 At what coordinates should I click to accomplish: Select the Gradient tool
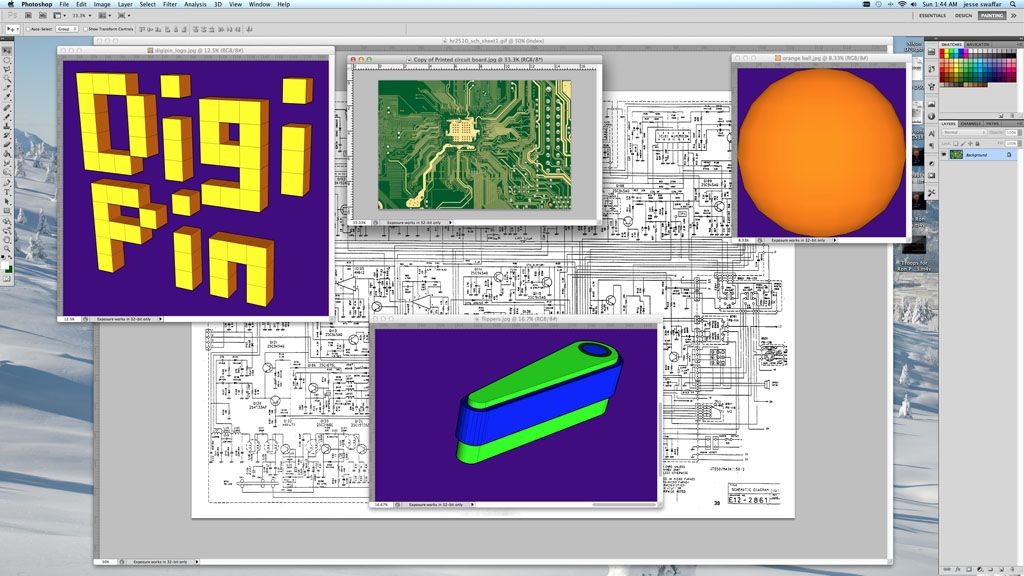(x=7, y=154)
